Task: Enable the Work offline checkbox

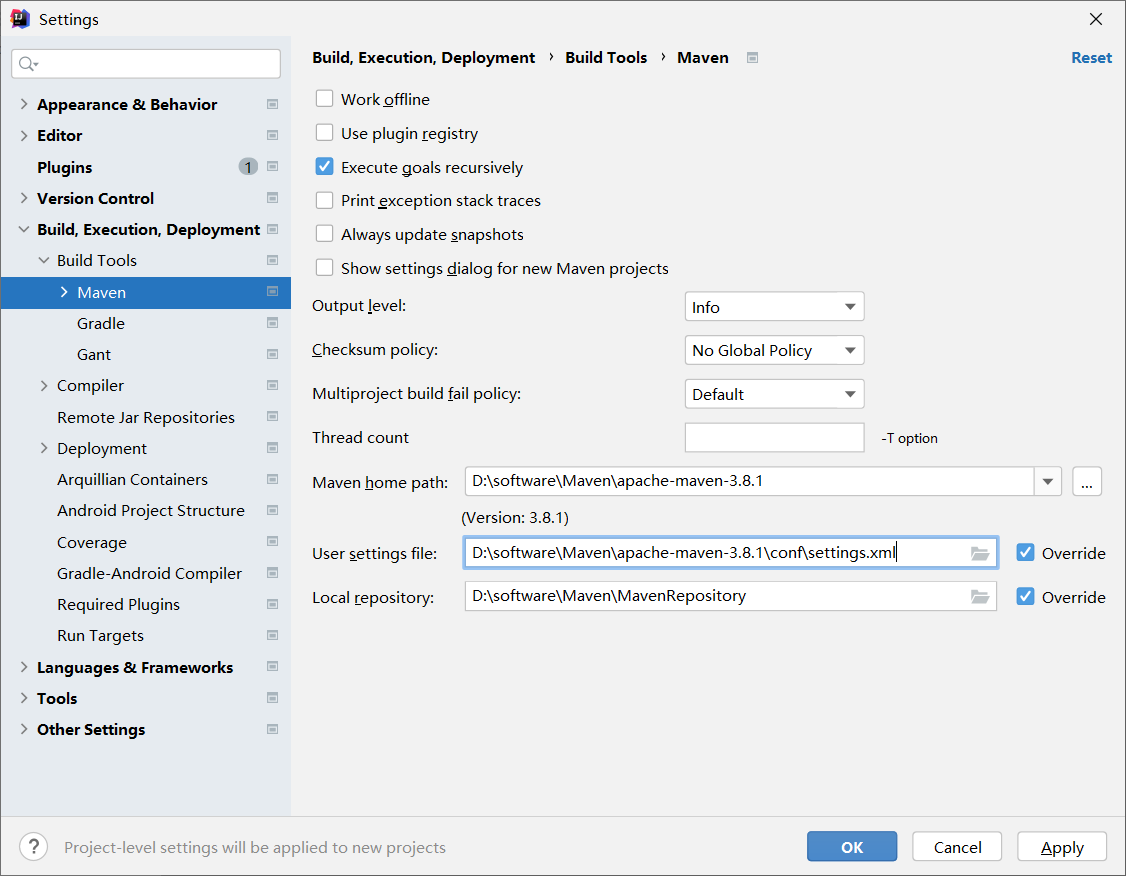Action: click(325, 99)
